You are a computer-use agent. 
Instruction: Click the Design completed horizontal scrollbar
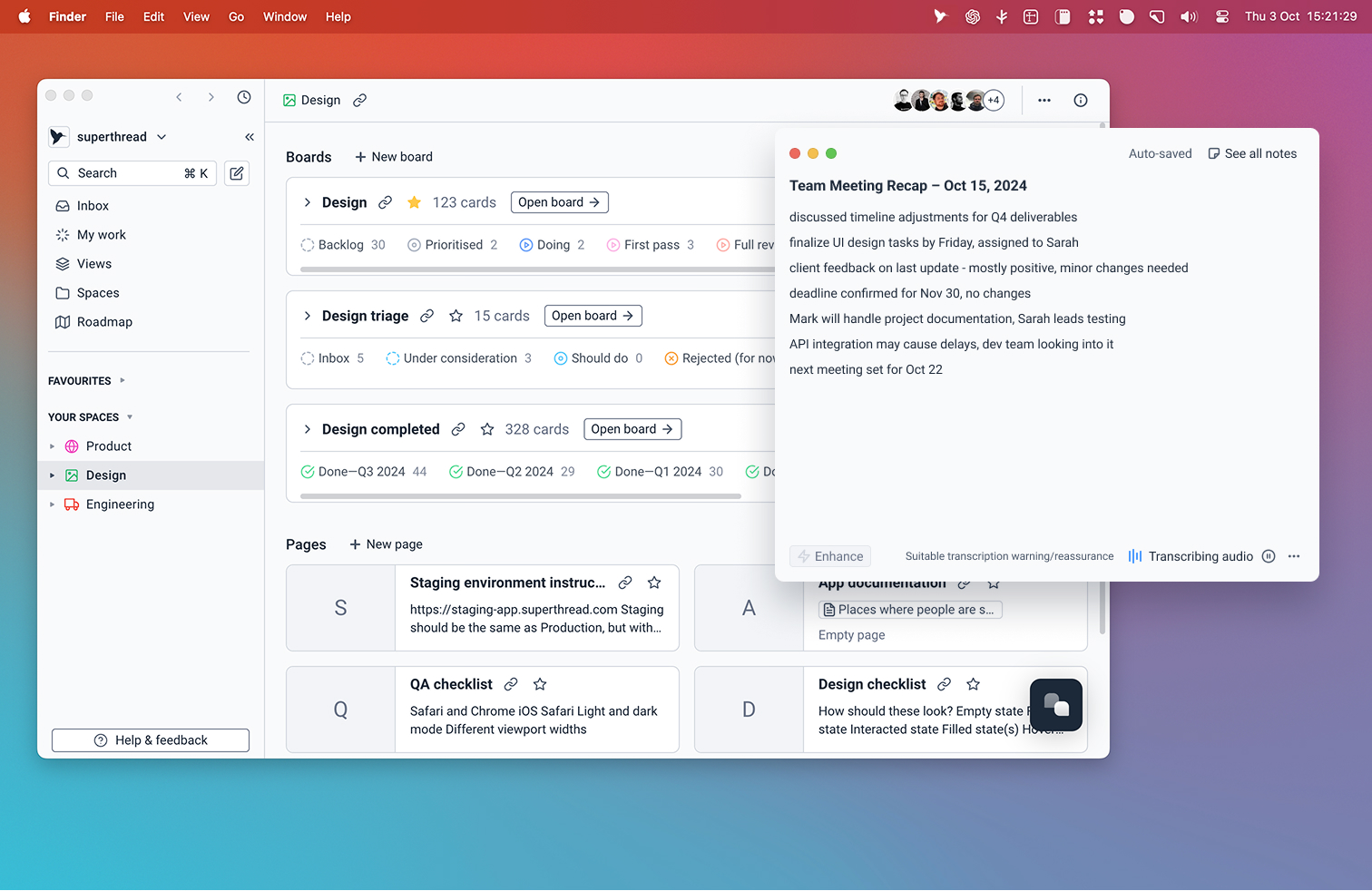point(521,496)
